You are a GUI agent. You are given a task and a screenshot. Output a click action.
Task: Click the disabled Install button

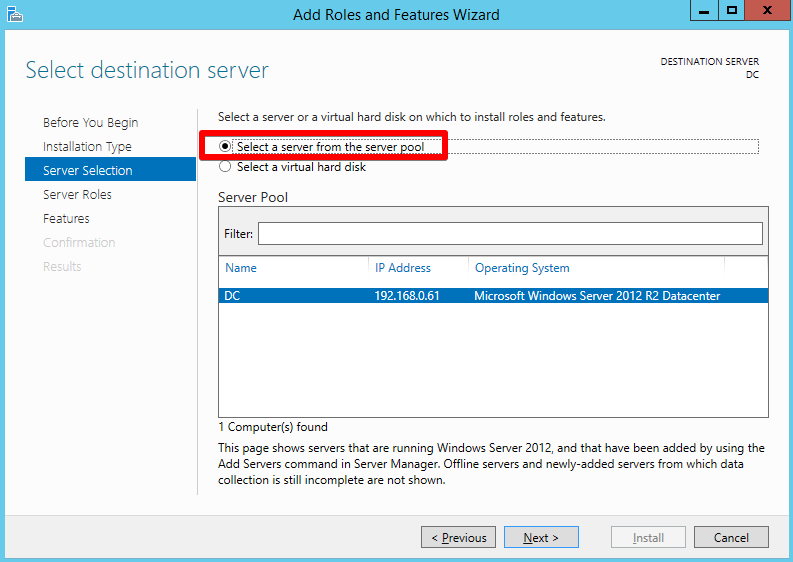(648, 537)
